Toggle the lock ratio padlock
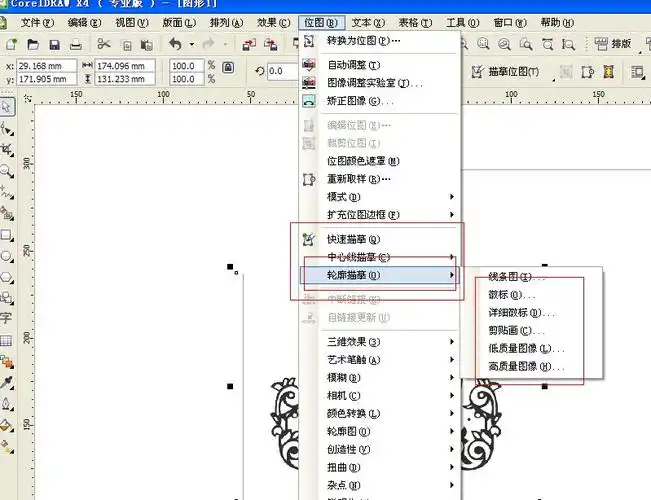 tap(228, 67)
